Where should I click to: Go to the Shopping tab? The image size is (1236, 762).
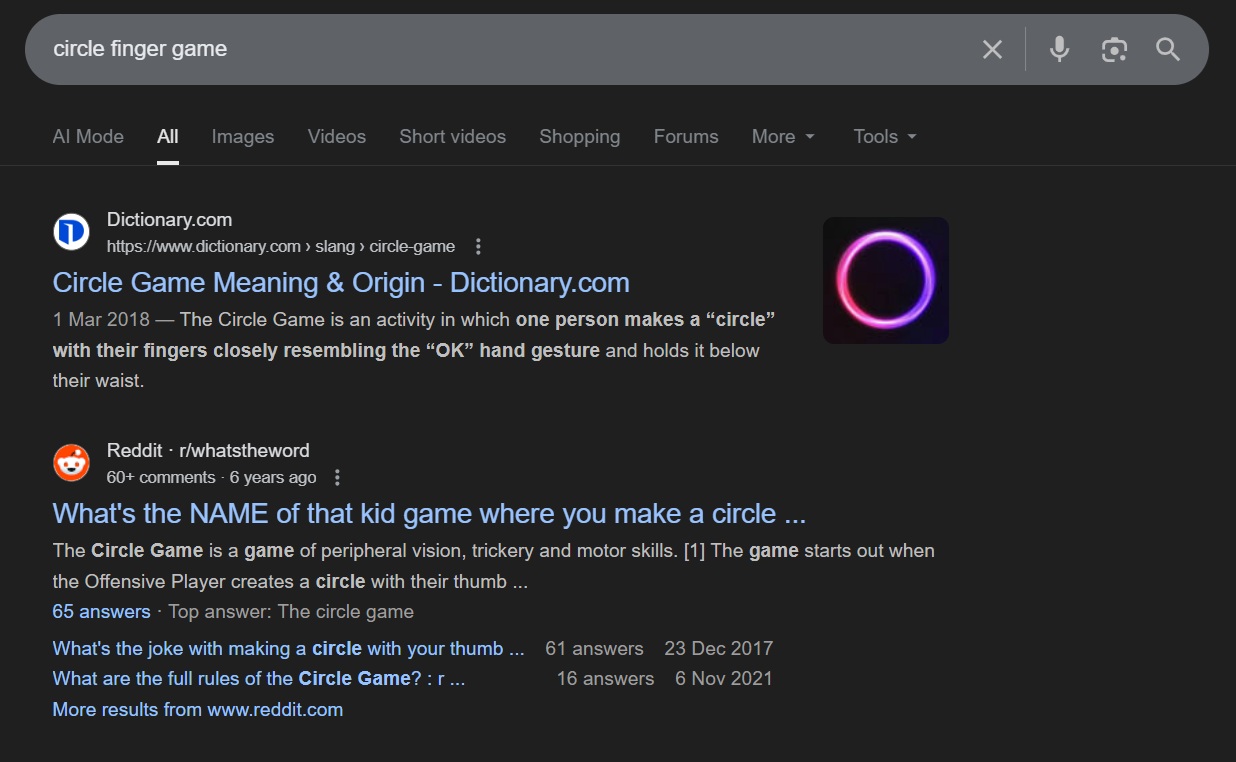[580, 137]
